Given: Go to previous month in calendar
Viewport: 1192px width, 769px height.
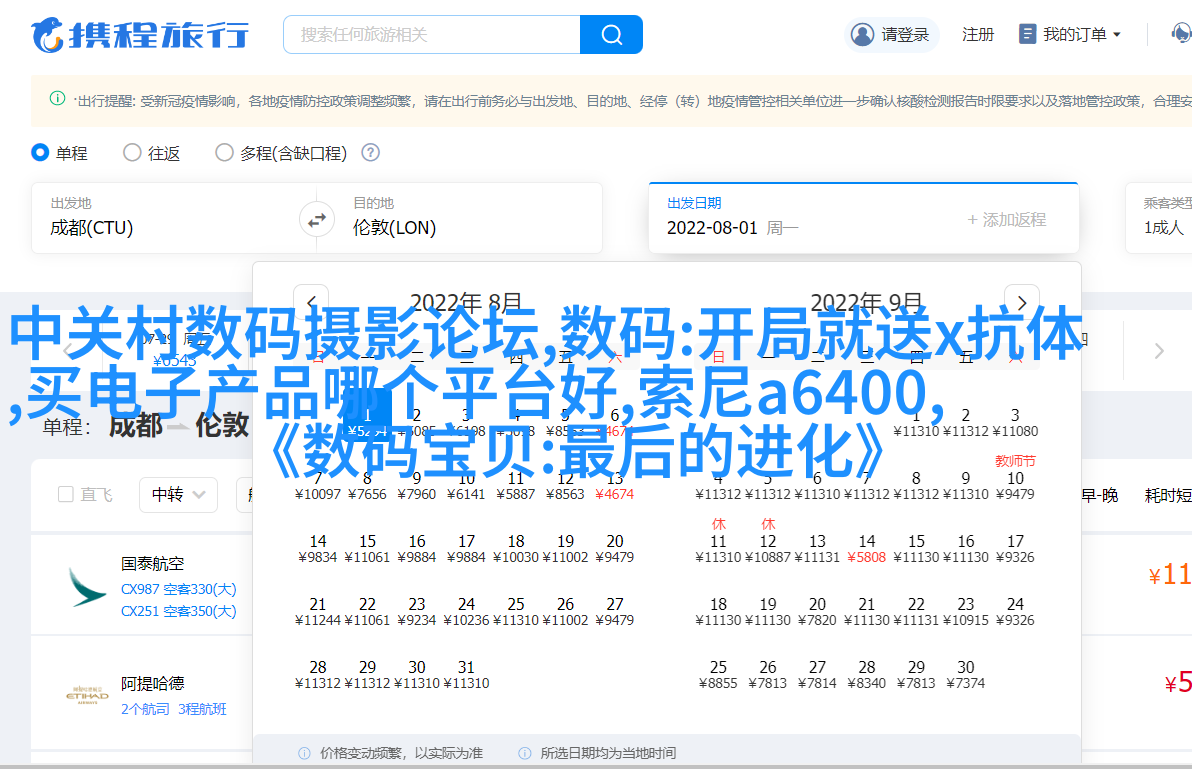Looking at the screenshot, I should pos(311,302).
